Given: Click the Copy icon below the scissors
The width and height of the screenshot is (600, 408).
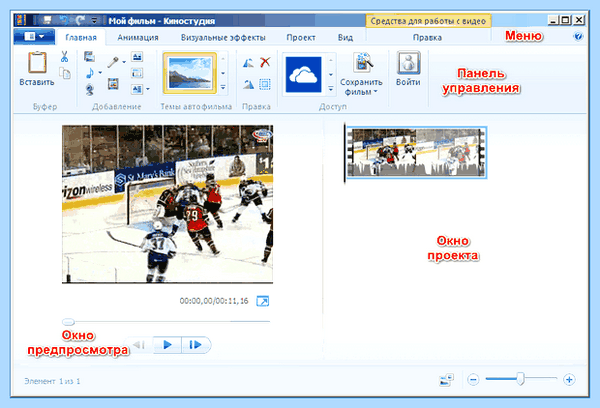Looking at the screenshot, I should [65, 73].
